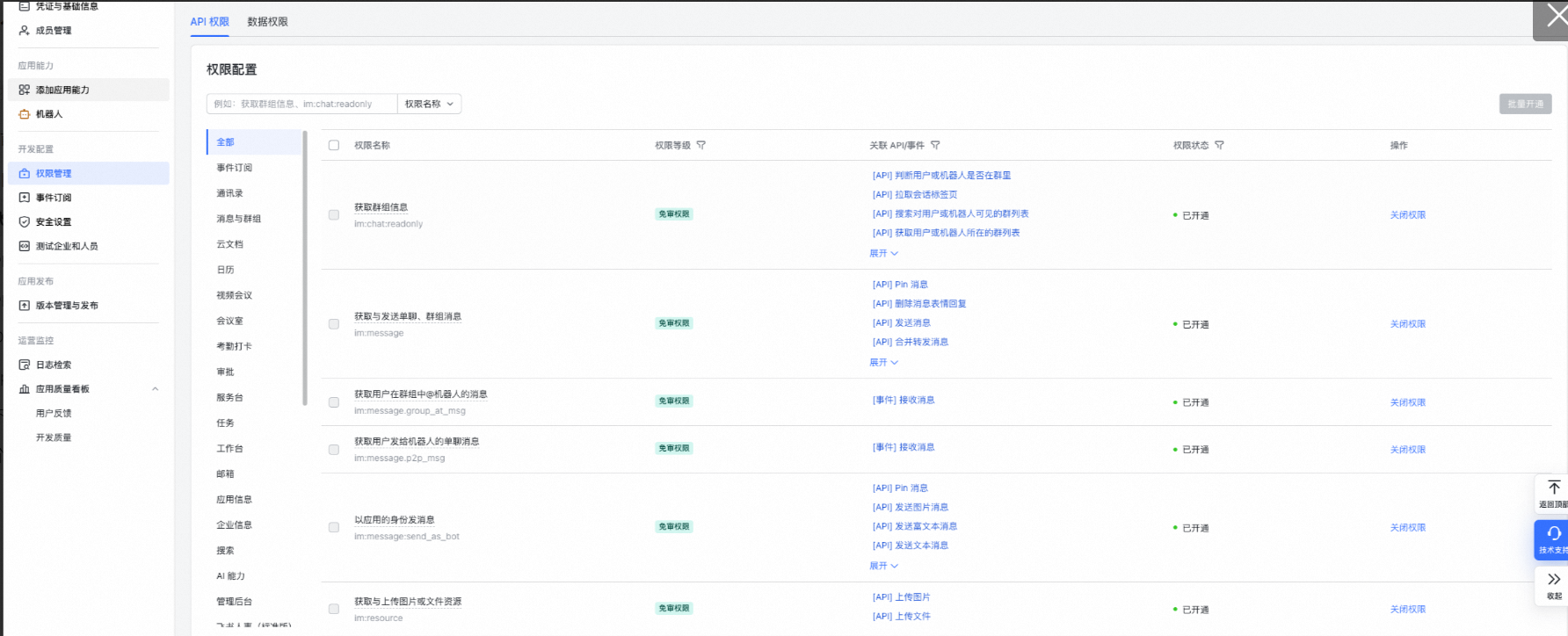Click 关闭权限 for 获取群组信息

click(x=1408, y=215)
